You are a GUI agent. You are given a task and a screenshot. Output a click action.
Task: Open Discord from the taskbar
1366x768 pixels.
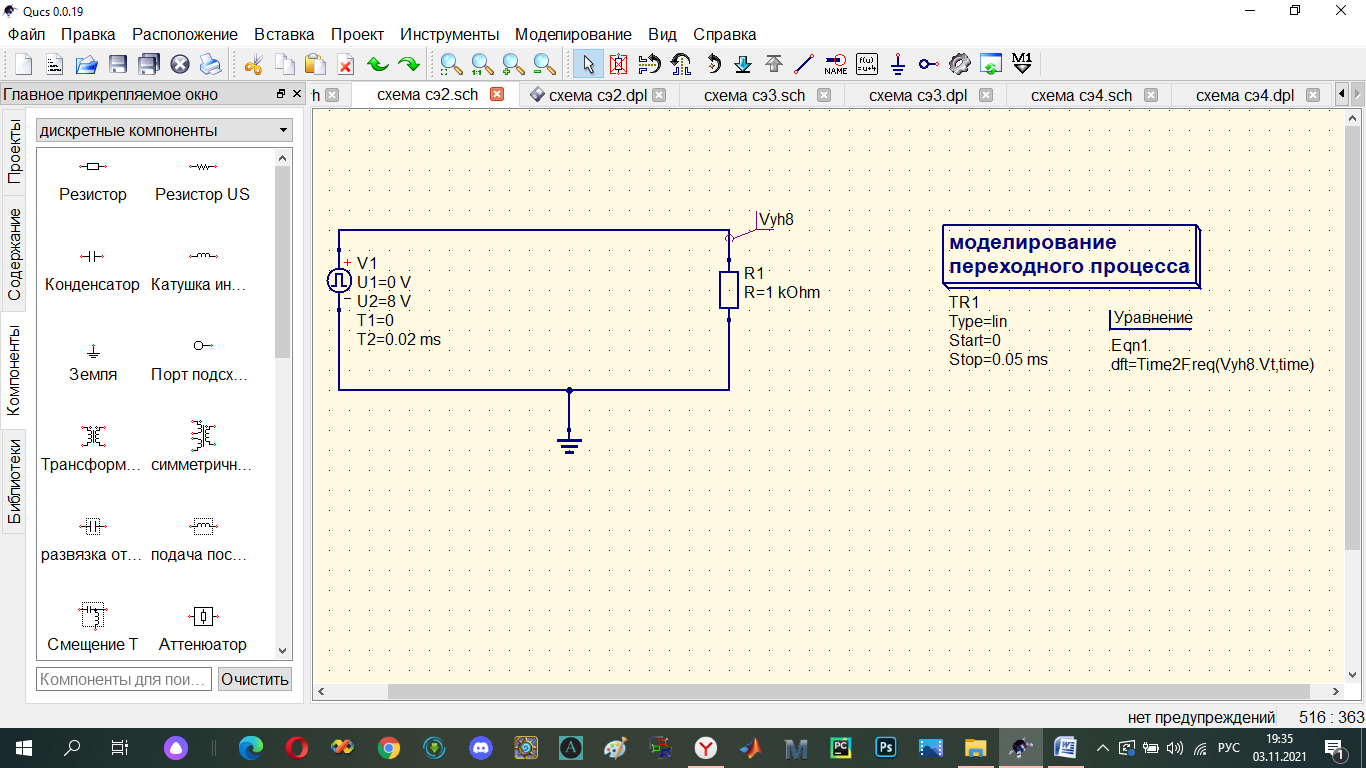pos(481,747)
